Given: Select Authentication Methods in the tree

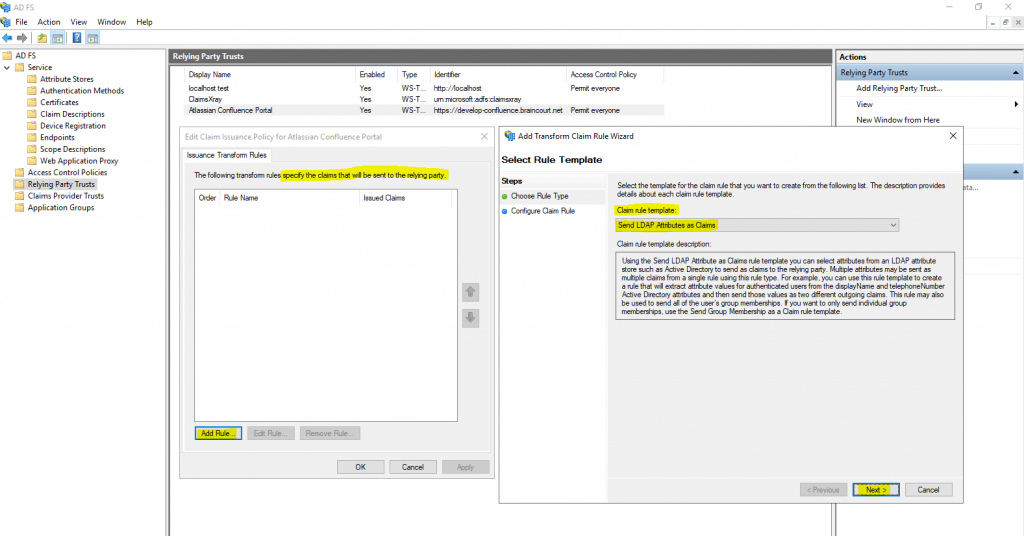Looking at the screenshot, I should 82,91.
